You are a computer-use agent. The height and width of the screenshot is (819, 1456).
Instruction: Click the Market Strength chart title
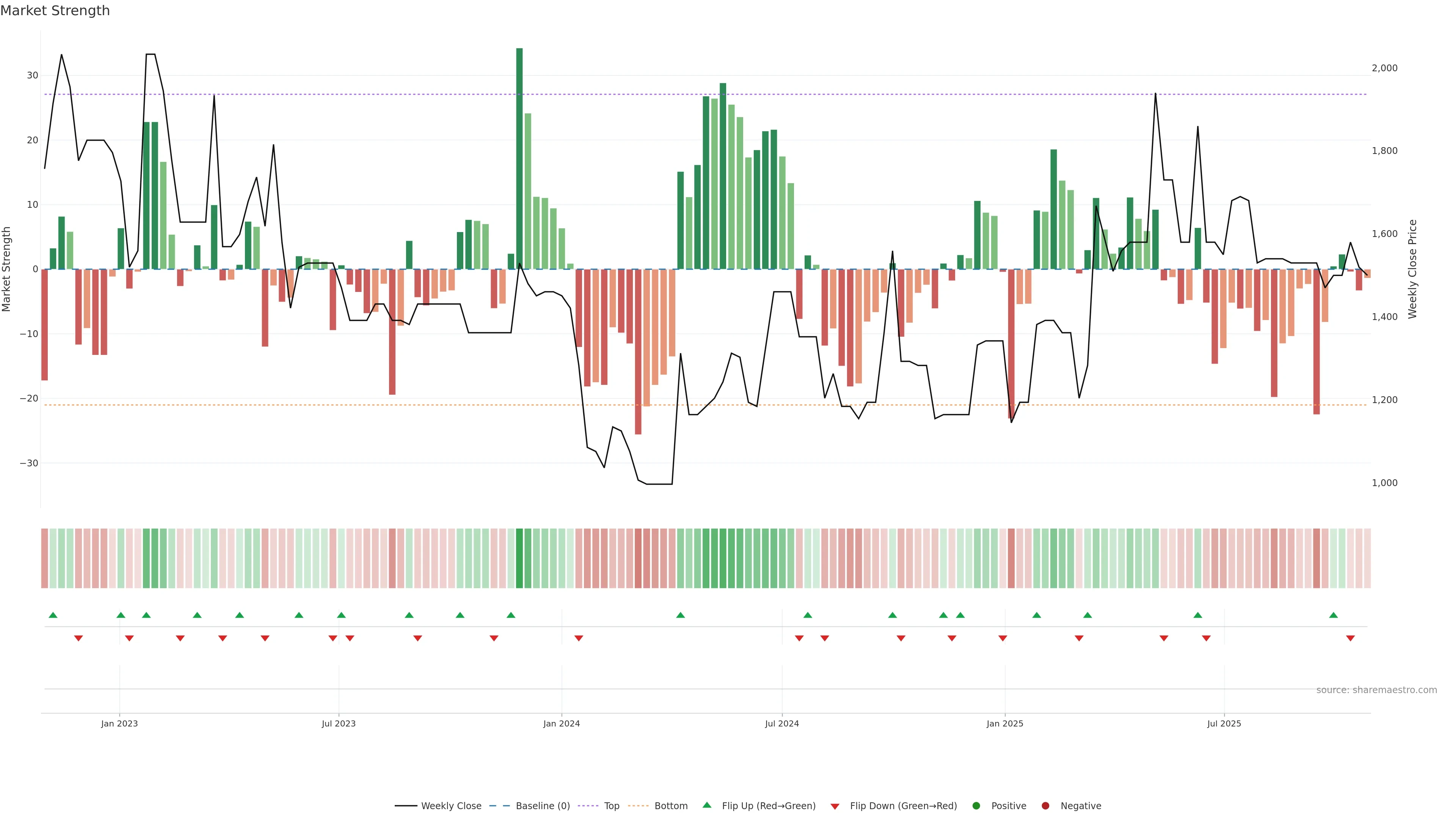click(x=55, y=11)
